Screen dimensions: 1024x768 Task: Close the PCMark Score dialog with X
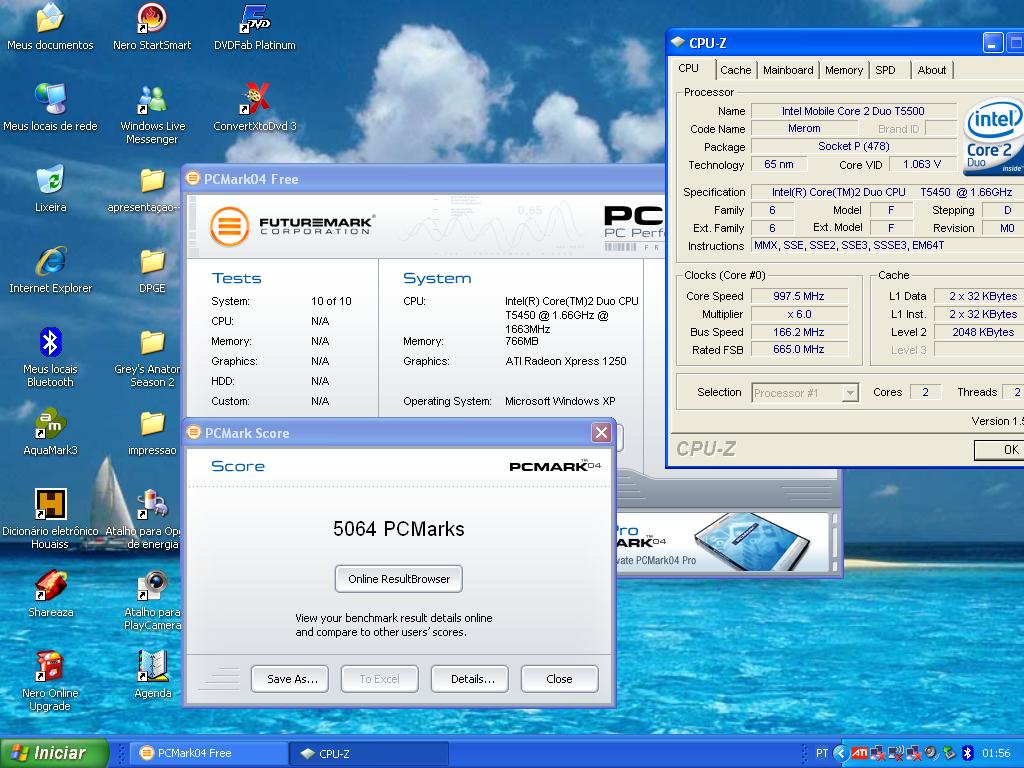click(601, 432)
